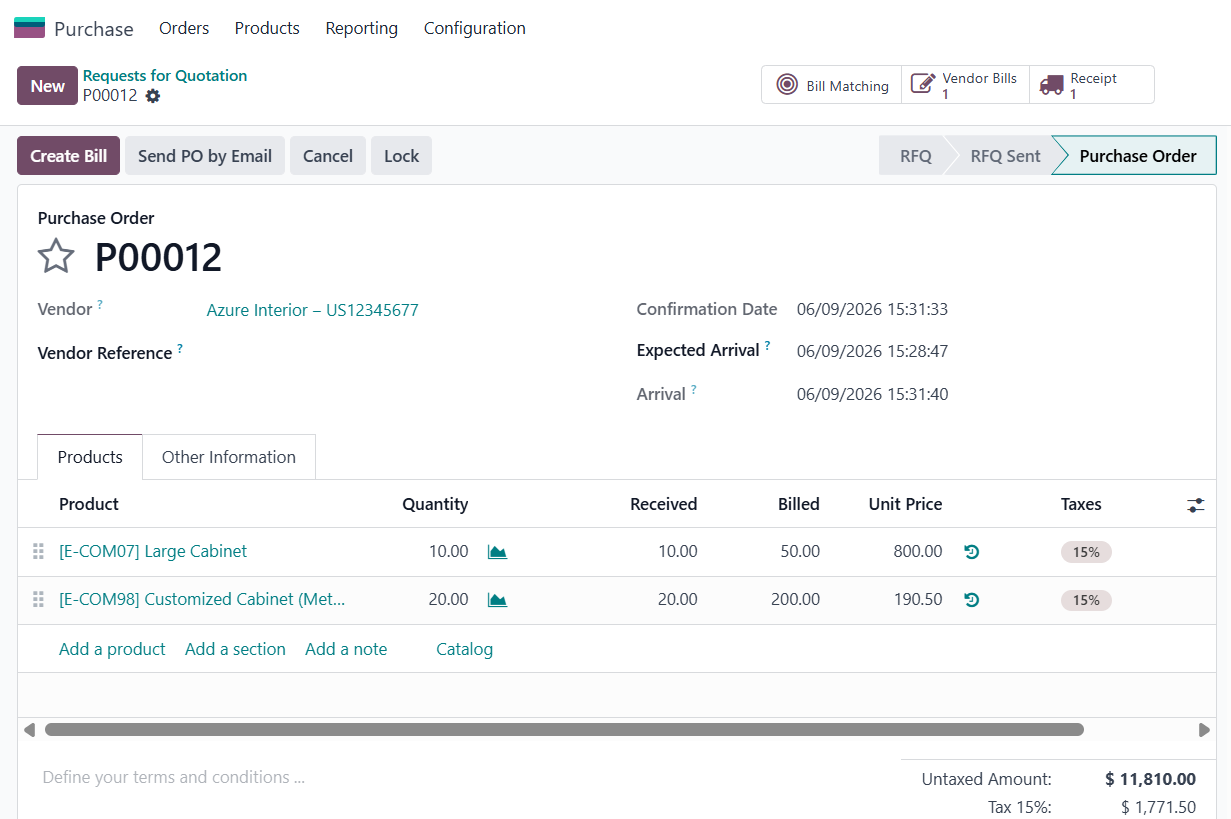The image size is (1231, 819).
Task: Open the Products menu
Action: (x=267, y=28)
